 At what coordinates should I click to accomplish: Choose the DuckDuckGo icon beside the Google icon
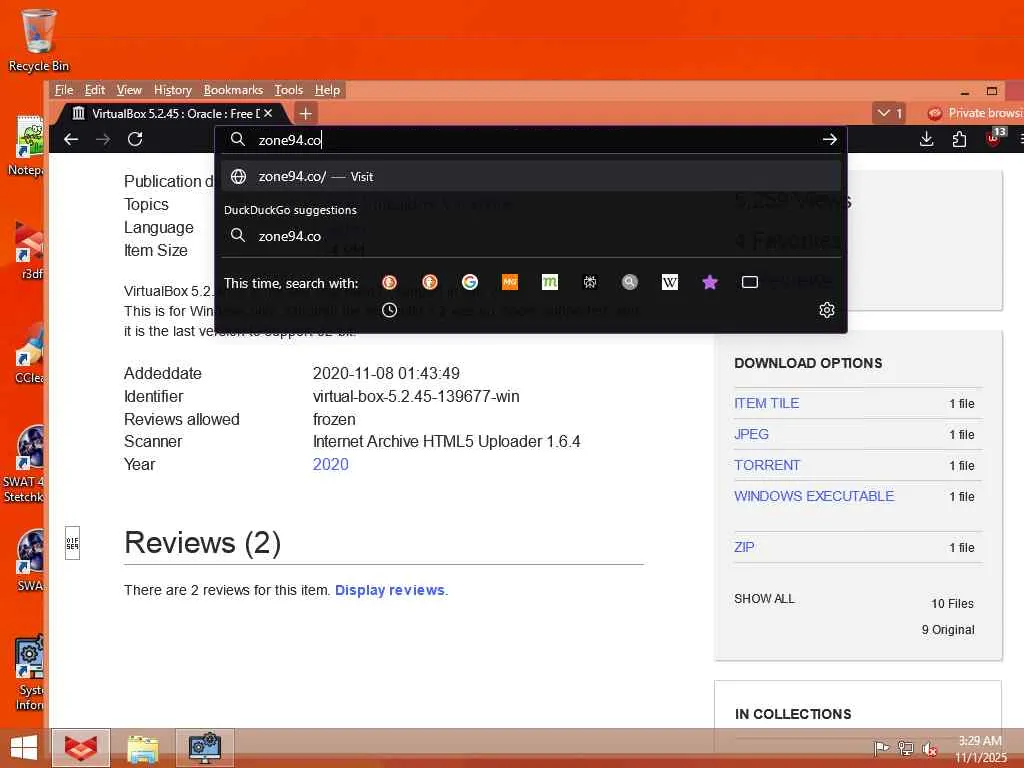429,282
